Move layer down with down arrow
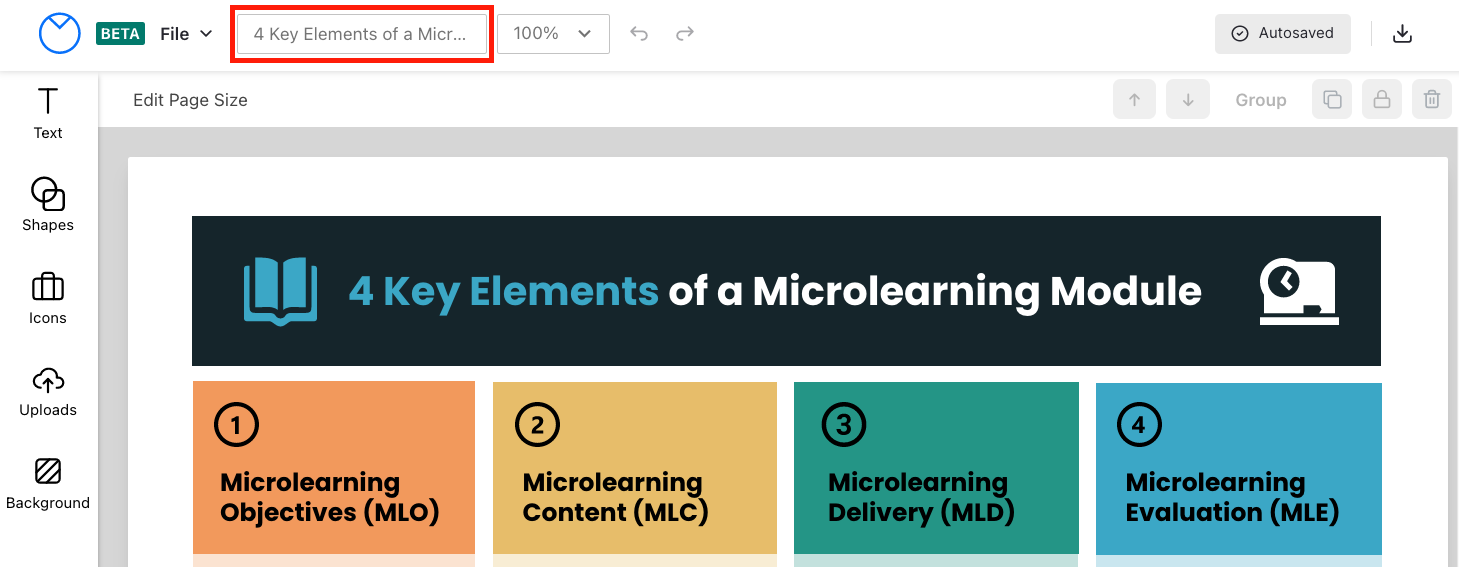Image resolution: width=1459 pixels, height=567 pixels. pyautogui.click(x=1188, y=100)
